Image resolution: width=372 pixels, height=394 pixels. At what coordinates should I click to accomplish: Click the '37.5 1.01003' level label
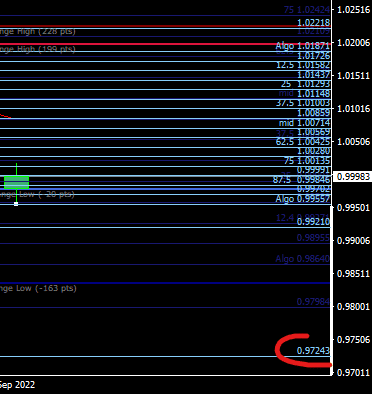tap(303, 103)
